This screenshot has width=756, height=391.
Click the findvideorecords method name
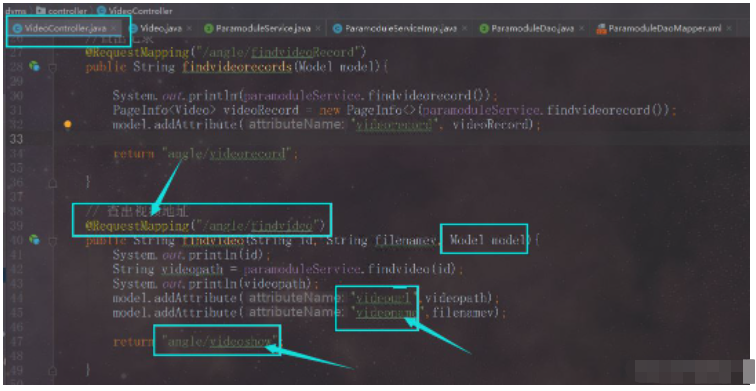[237, 67]
